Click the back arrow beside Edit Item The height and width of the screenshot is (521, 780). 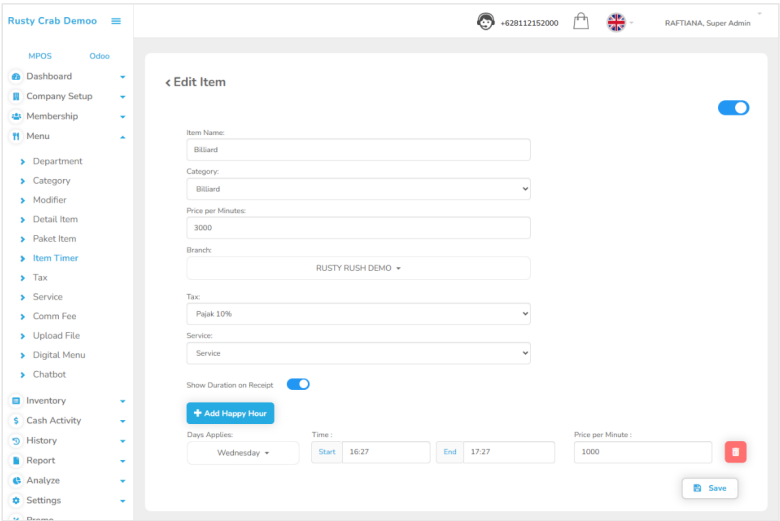tap(168, 83)
